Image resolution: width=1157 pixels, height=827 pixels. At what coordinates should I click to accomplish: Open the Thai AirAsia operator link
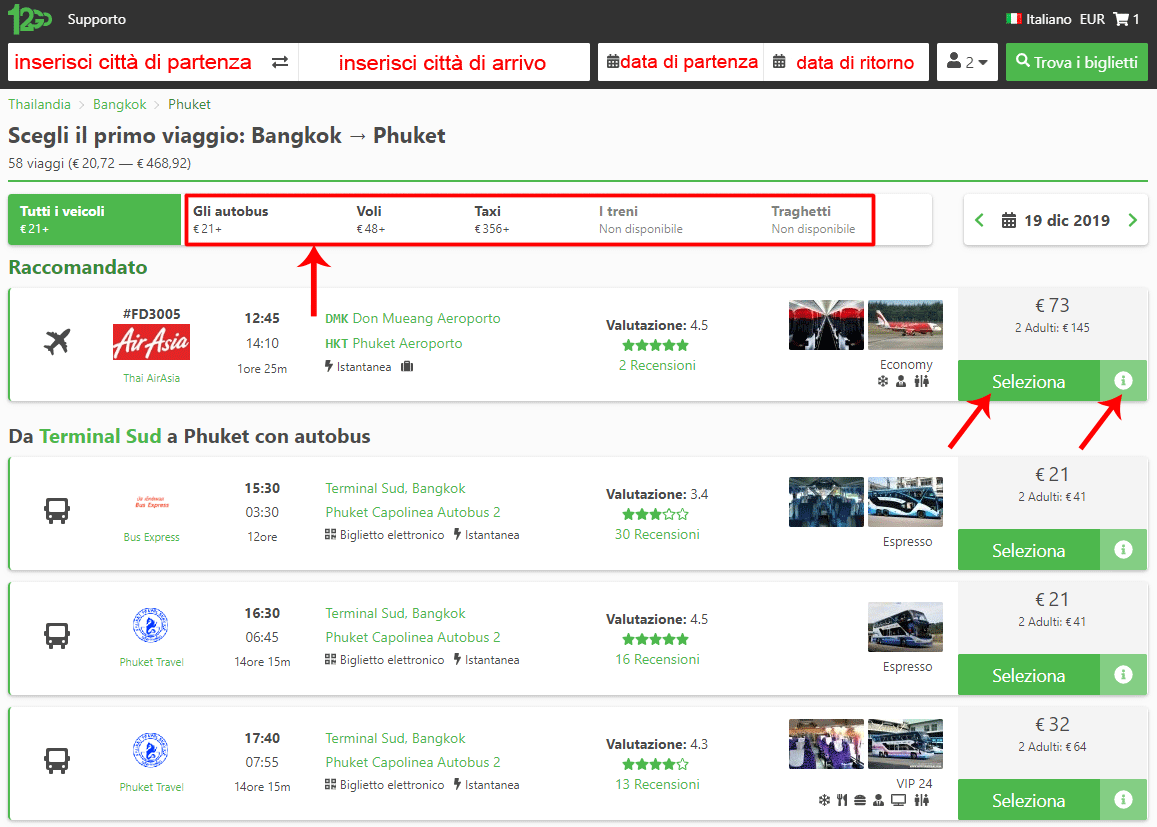151,378
